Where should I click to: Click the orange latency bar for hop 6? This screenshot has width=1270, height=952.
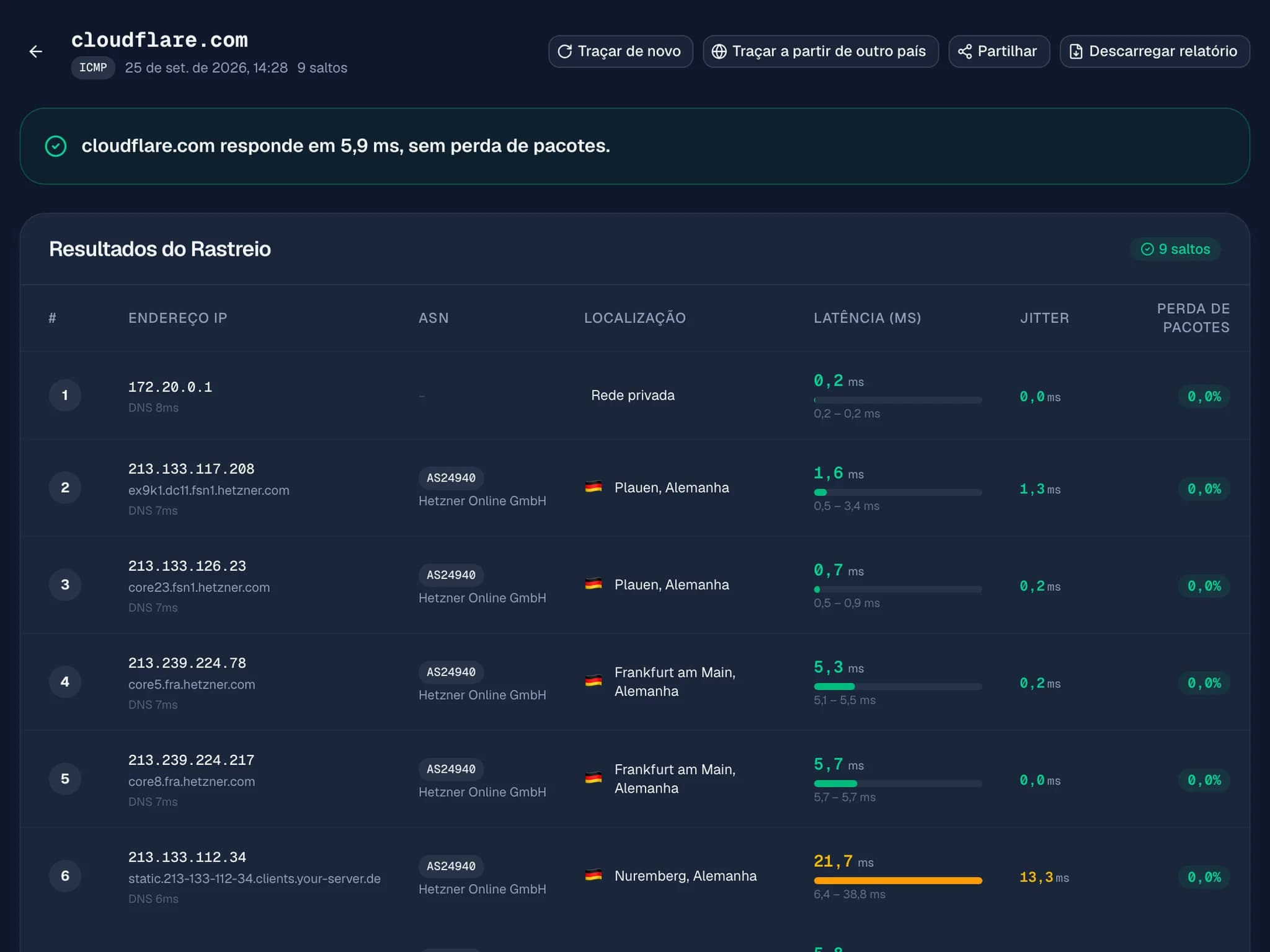[897, 881]
